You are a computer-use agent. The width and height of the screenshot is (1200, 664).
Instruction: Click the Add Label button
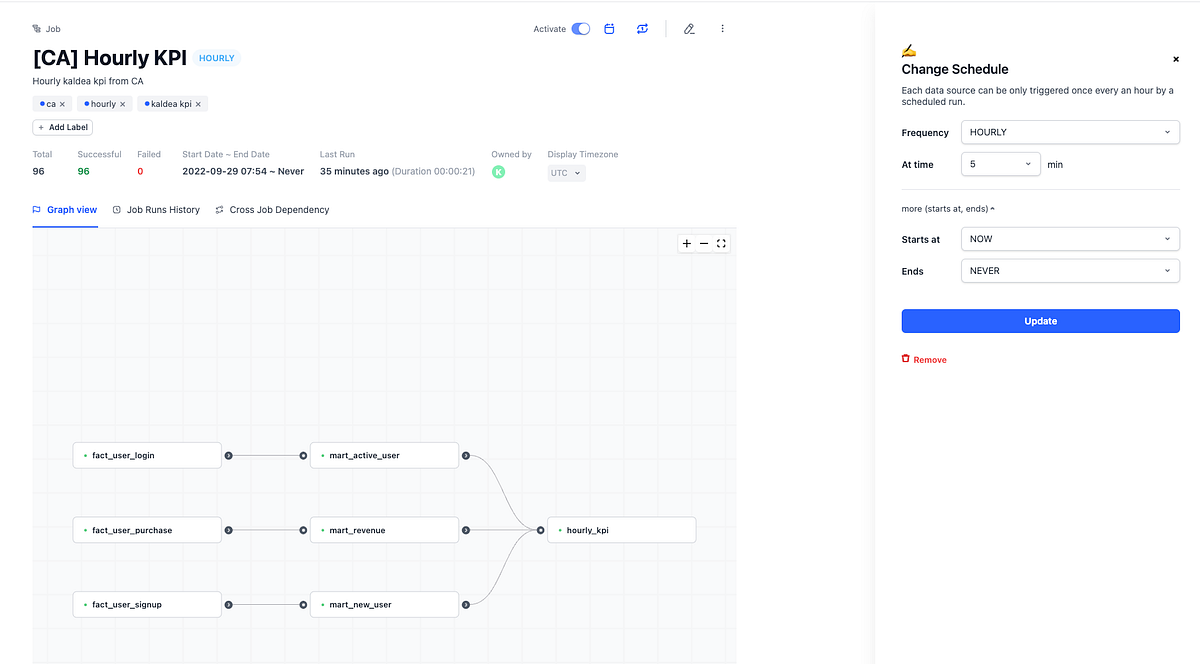(x=63, y=127)
